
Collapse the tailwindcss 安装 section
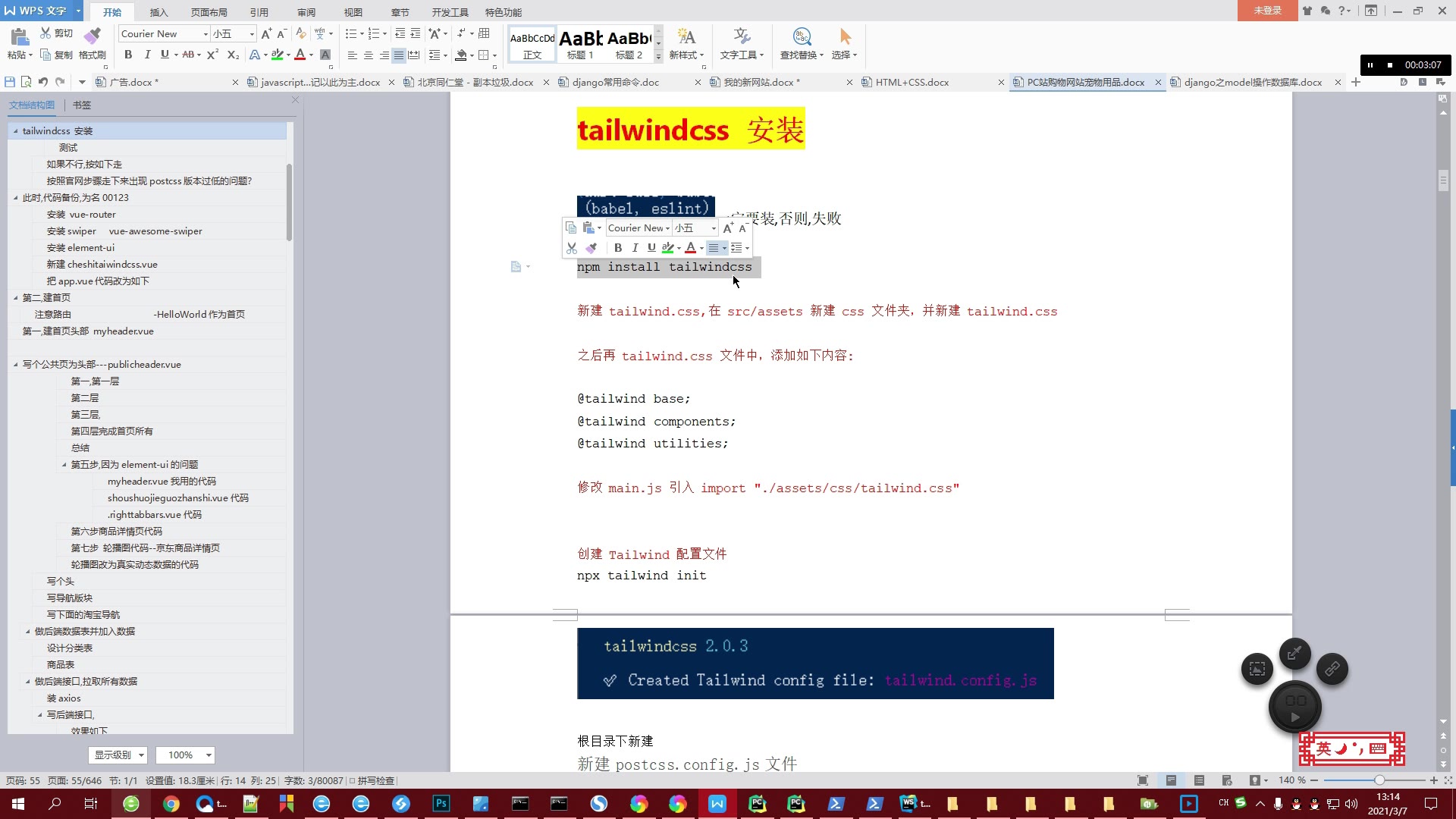(15, 130)
